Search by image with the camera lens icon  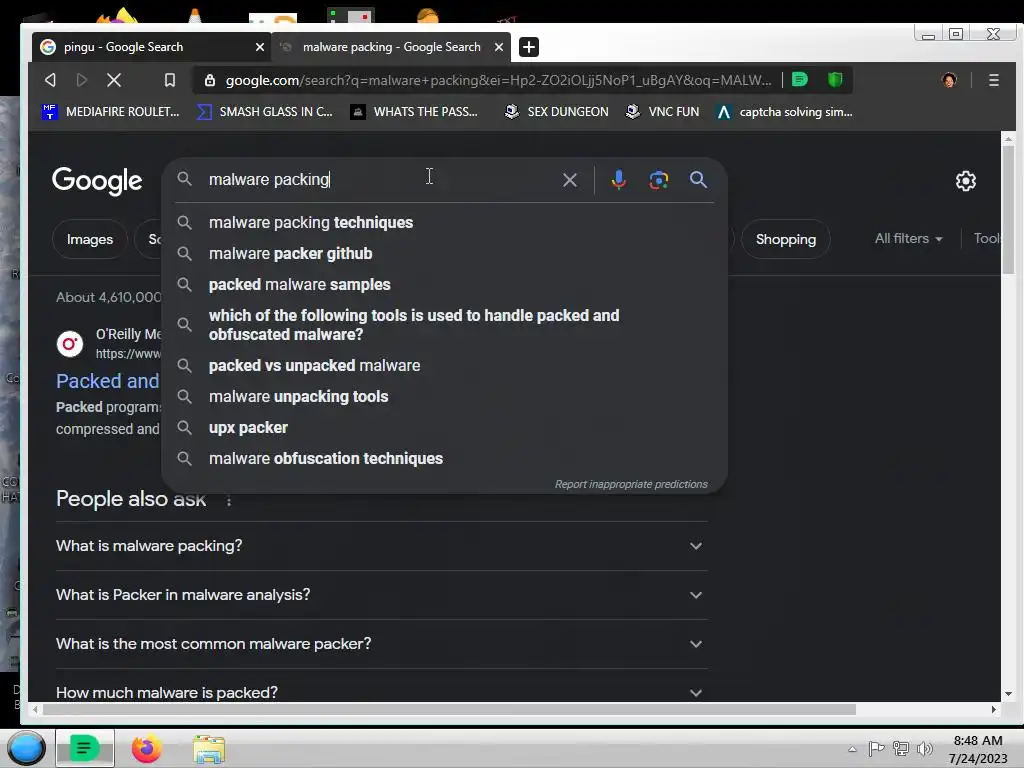[x=658, y=180]
